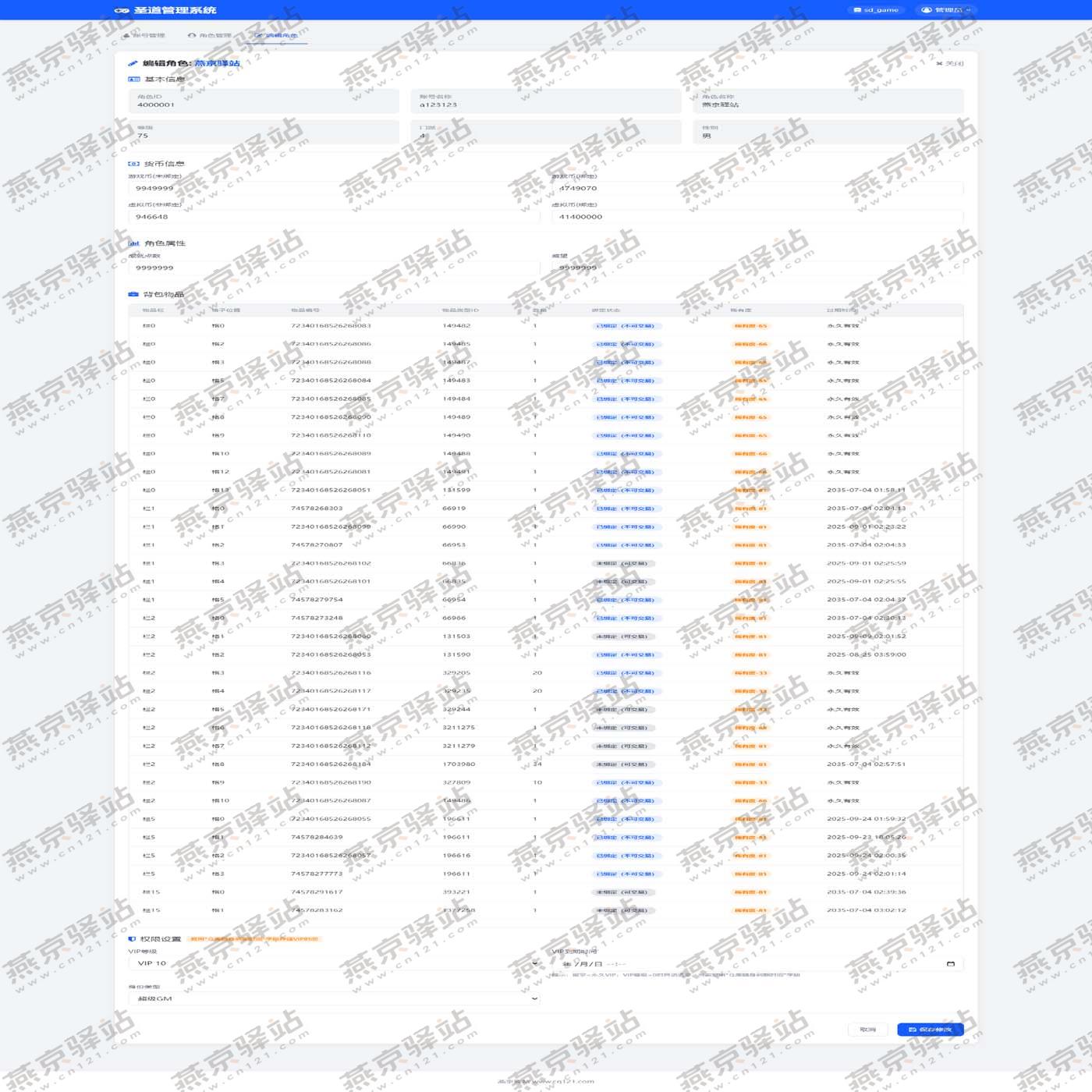
Task: Open the 管理员 user menu
Action: (947, 10)
